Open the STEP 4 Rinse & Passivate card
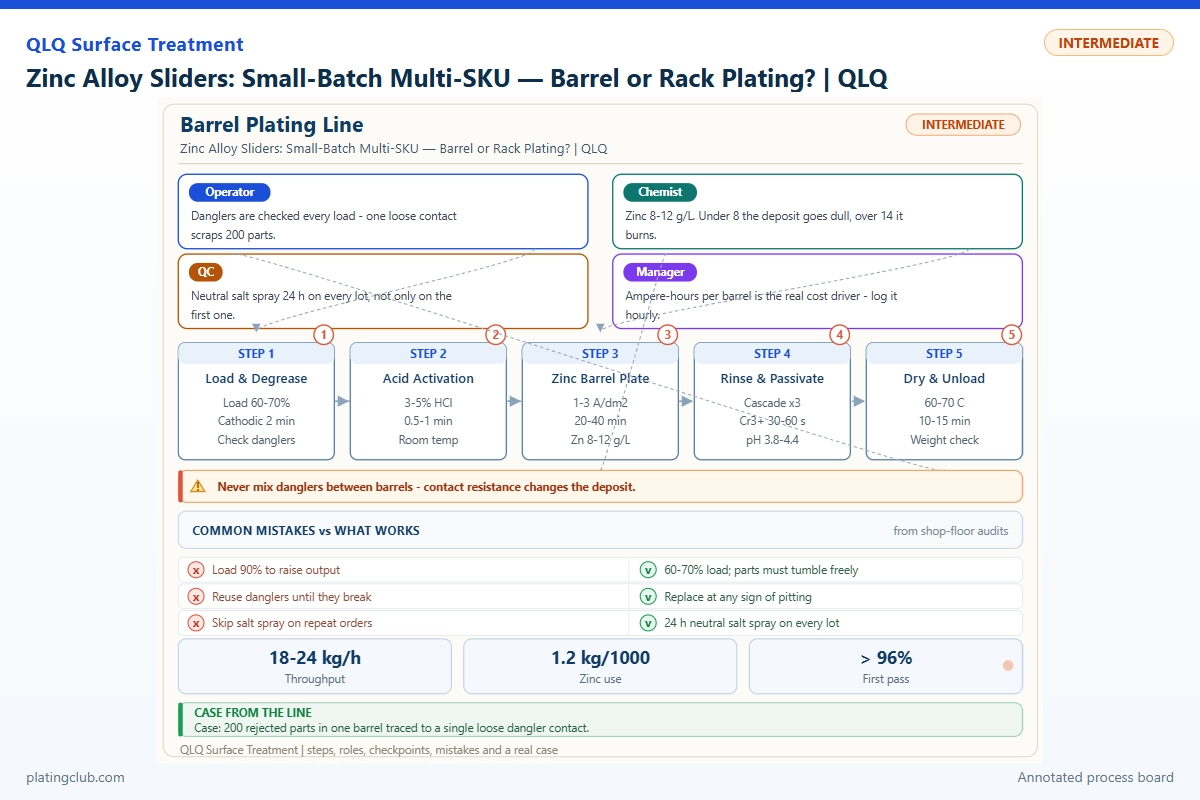Image resolution: width=1200 pixels, height=800 pixels. [772, 401]
